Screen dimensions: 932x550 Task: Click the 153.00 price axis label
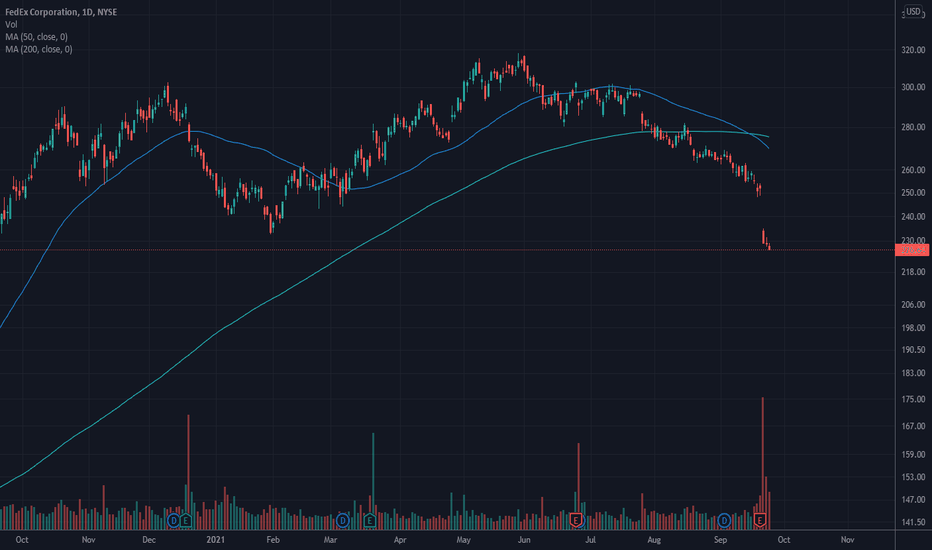[x=913, y=477]
